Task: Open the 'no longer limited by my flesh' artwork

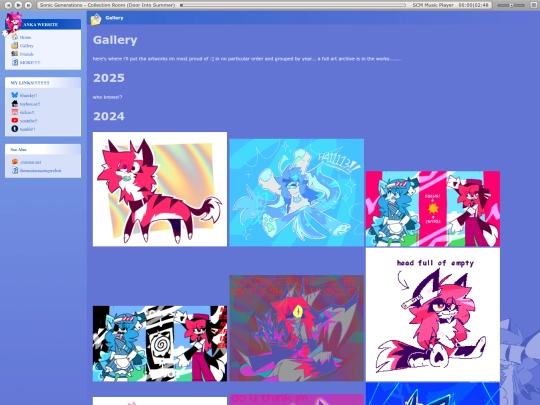Action: click(297, 328)
